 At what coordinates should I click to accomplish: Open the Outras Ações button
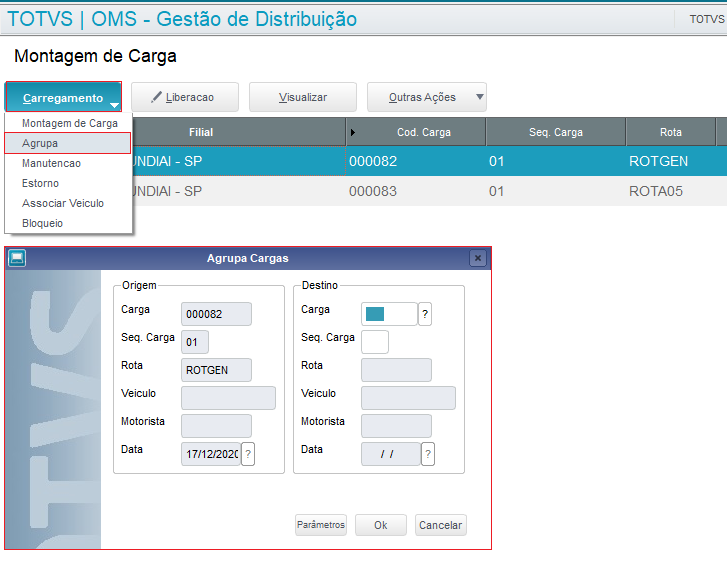(427, 97)
